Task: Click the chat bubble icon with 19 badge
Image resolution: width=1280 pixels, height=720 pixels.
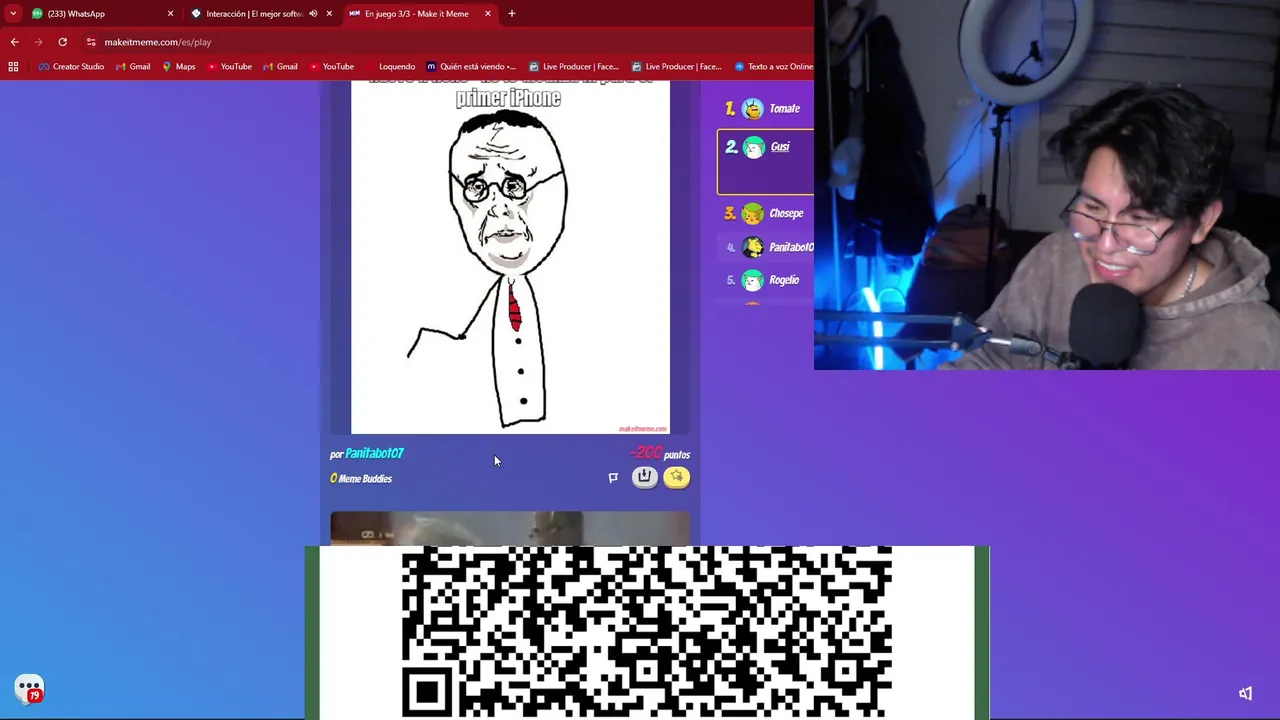Action: point(29,688)
